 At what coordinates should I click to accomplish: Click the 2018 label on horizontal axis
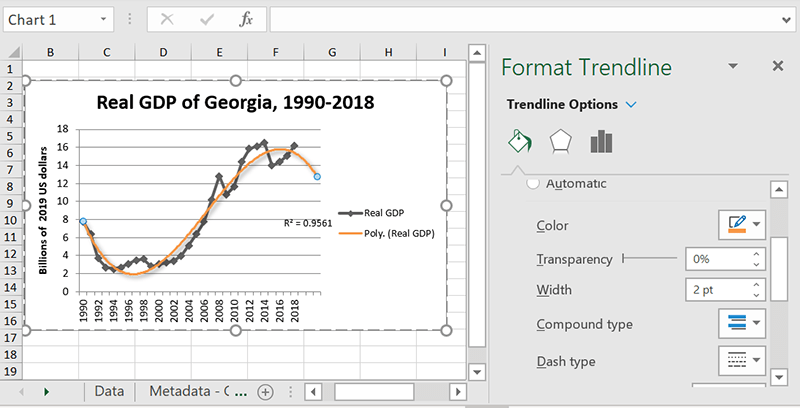tap(295, 310)
